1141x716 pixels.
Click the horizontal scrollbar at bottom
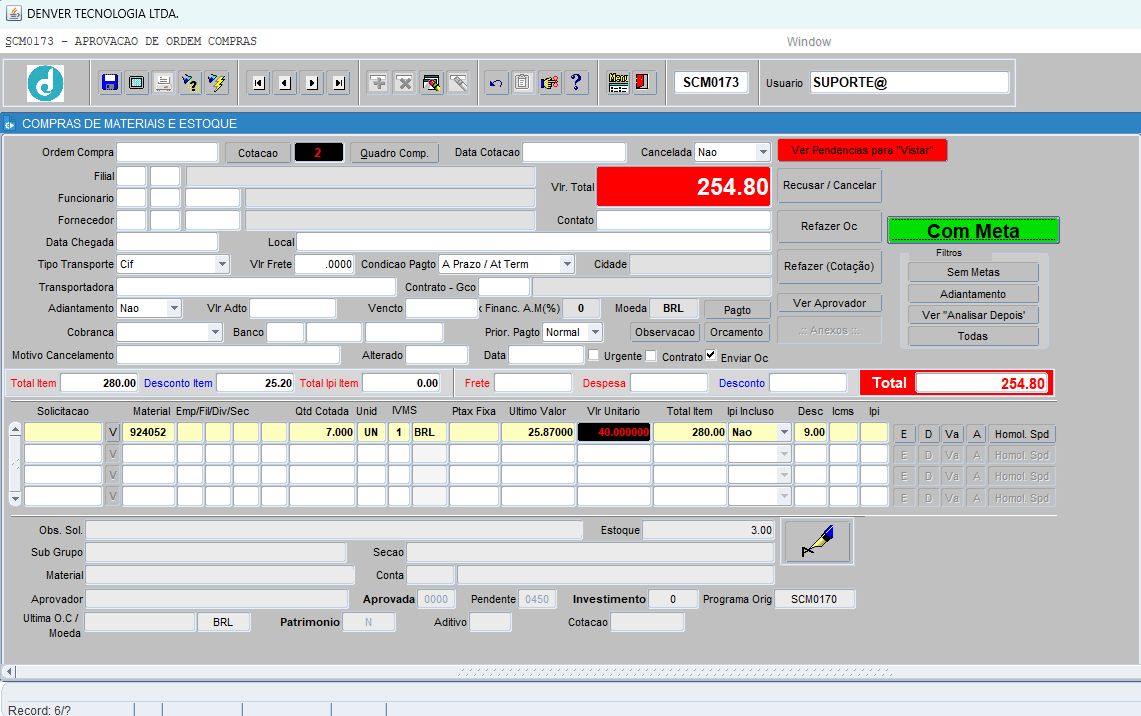pos(570,672)
